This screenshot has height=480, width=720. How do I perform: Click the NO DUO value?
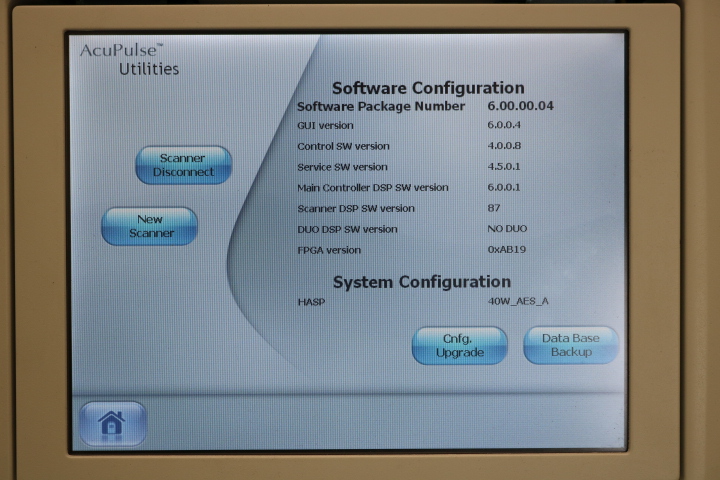pyautogui.click(x=507, y=229)
